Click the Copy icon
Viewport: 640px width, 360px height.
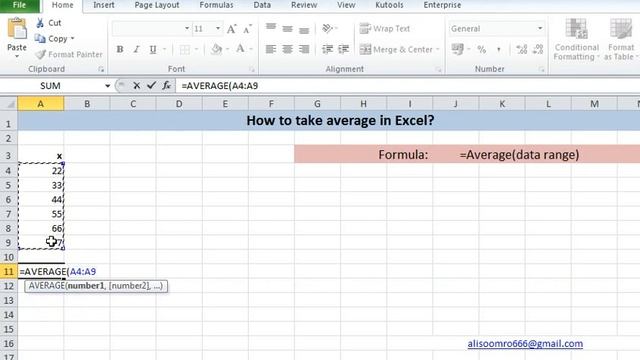click(40, 38)
